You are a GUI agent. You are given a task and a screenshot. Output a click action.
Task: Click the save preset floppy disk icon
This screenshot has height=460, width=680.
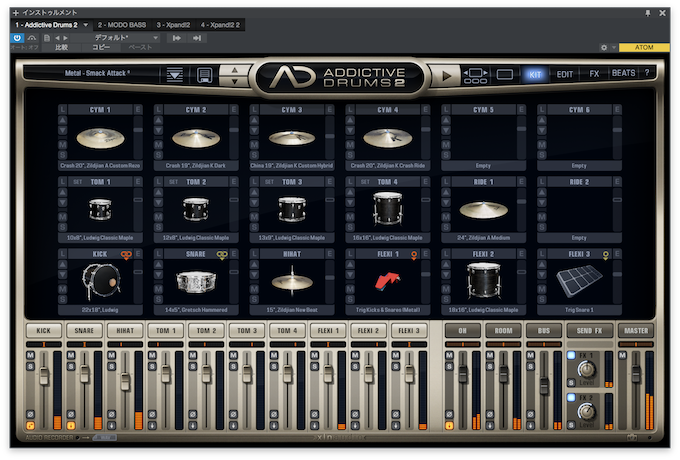click(204, 75)
